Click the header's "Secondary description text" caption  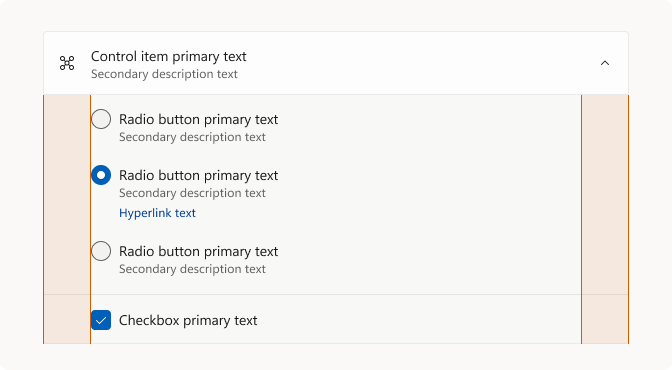tap(164, 74)
